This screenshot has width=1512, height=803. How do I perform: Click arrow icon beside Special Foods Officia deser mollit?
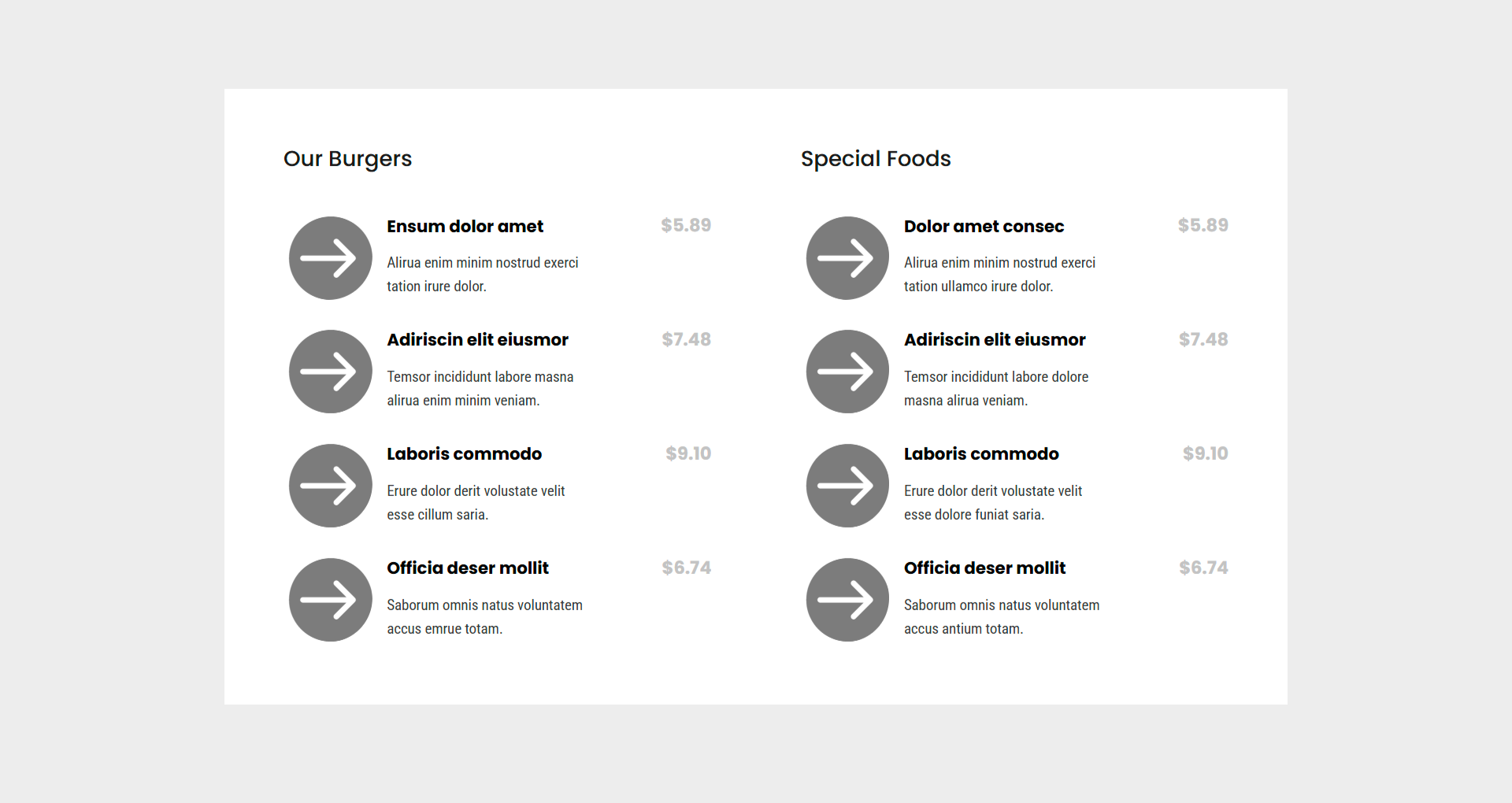click(847, 600)
